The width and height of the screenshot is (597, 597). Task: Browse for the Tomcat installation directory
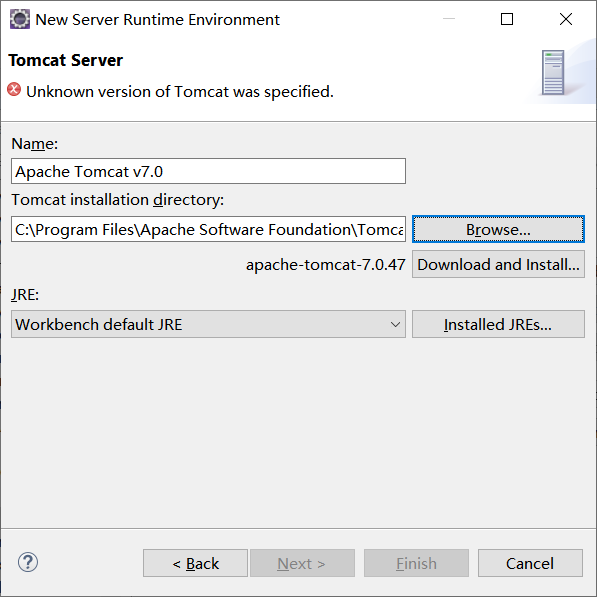pos(498,229)
